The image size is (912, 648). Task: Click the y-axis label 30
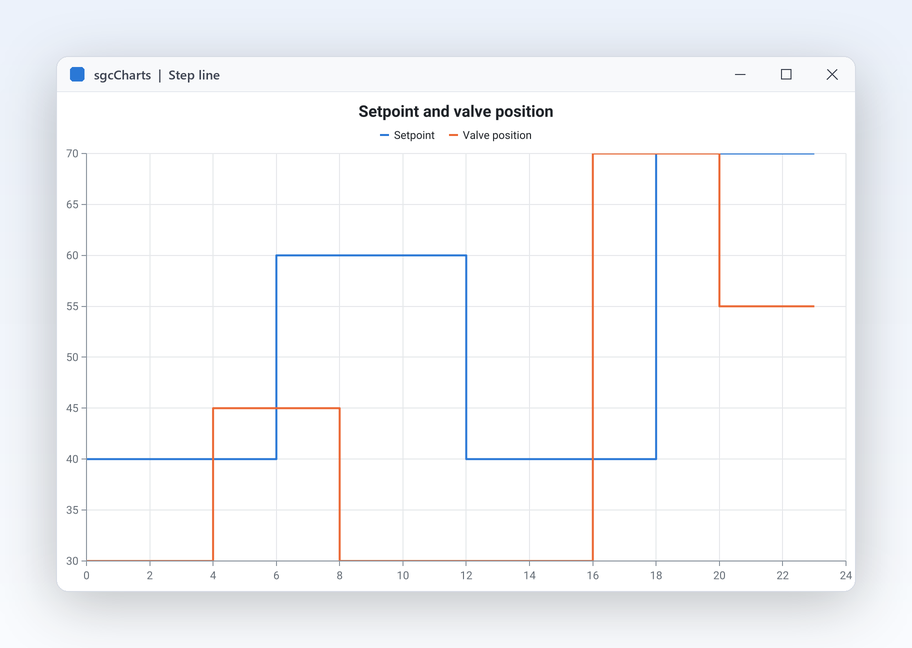tap(72, 561)
